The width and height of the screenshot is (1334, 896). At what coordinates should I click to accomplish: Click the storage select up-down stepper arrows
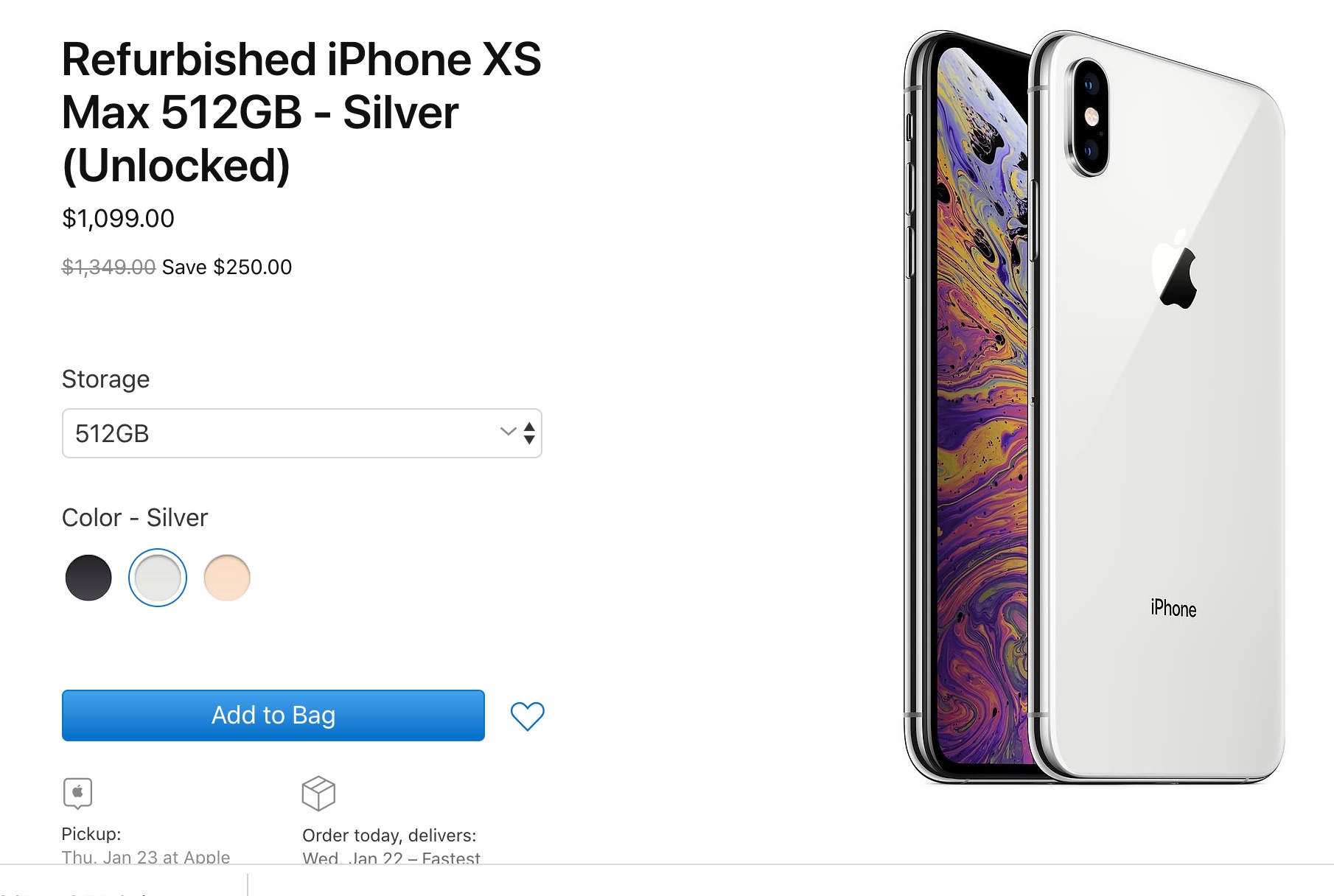tap(529, 433)
